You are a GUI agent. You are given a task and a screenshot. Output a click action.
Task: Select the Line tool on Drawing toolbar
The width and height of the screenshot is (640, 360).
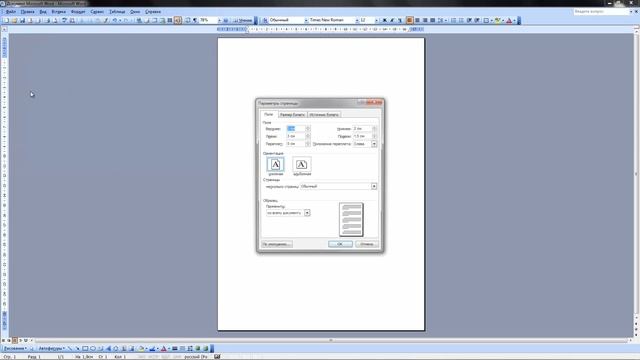[x=69, y=349]
